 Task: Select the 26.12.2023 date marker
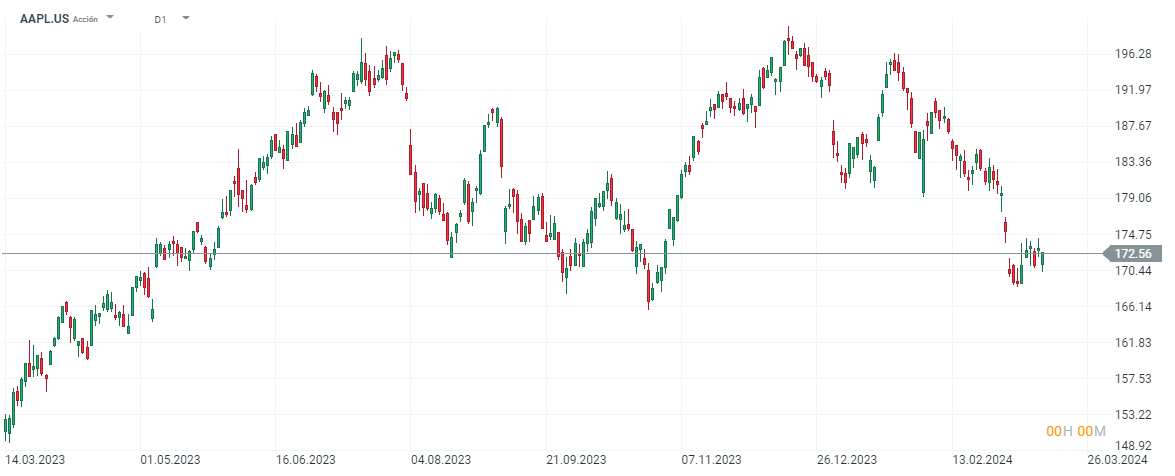pyautogui.click(x=846, y=460)
